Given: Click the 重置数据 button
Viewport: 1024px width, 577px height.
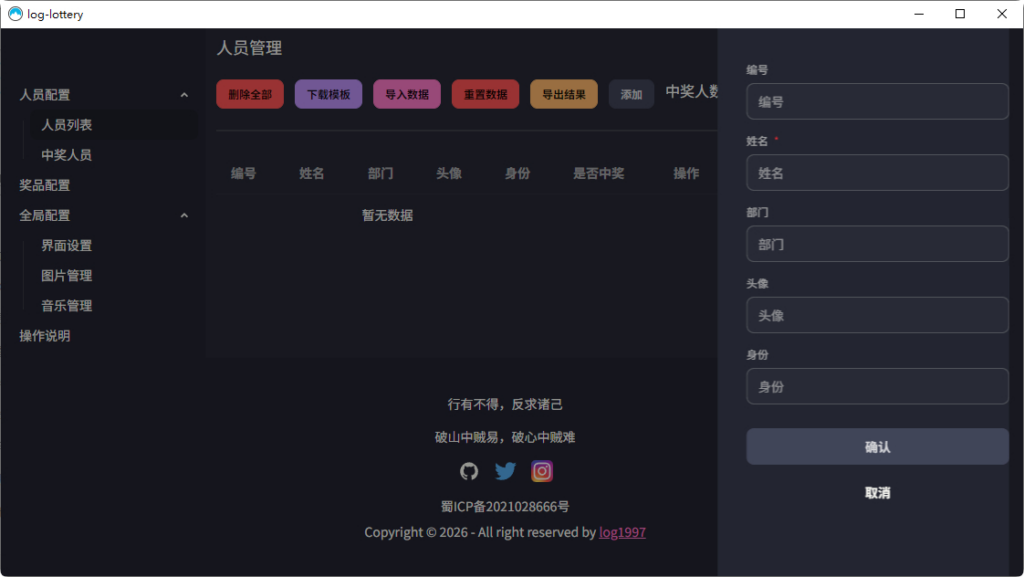Looking at the screenshot, I should point(485,93).
